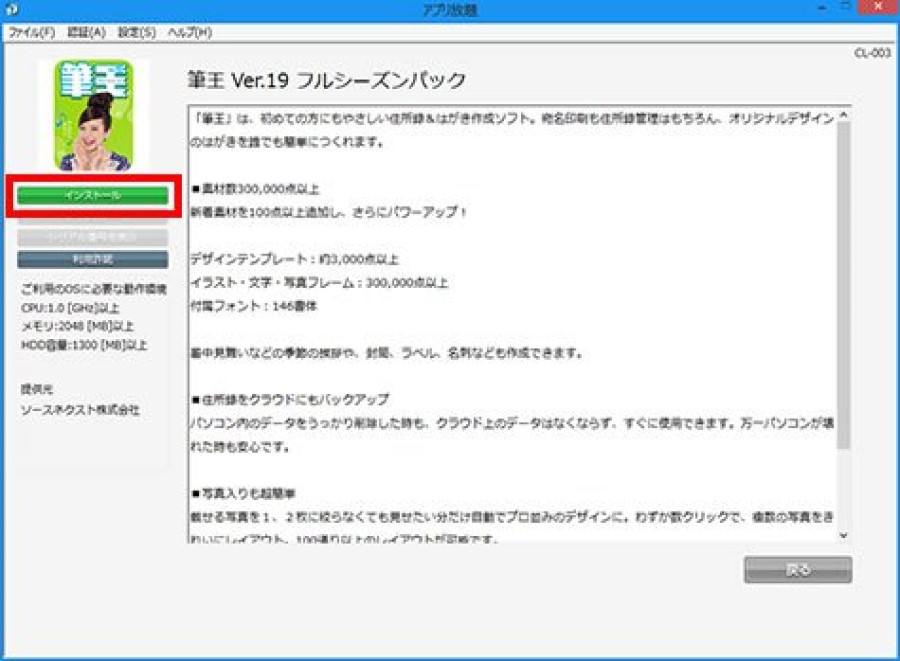Image resolution: width=900 pixels, height=661 pixels.
Task: Click the デザインテンプレート：約3,000点以上 line
Action: (294, 259)
